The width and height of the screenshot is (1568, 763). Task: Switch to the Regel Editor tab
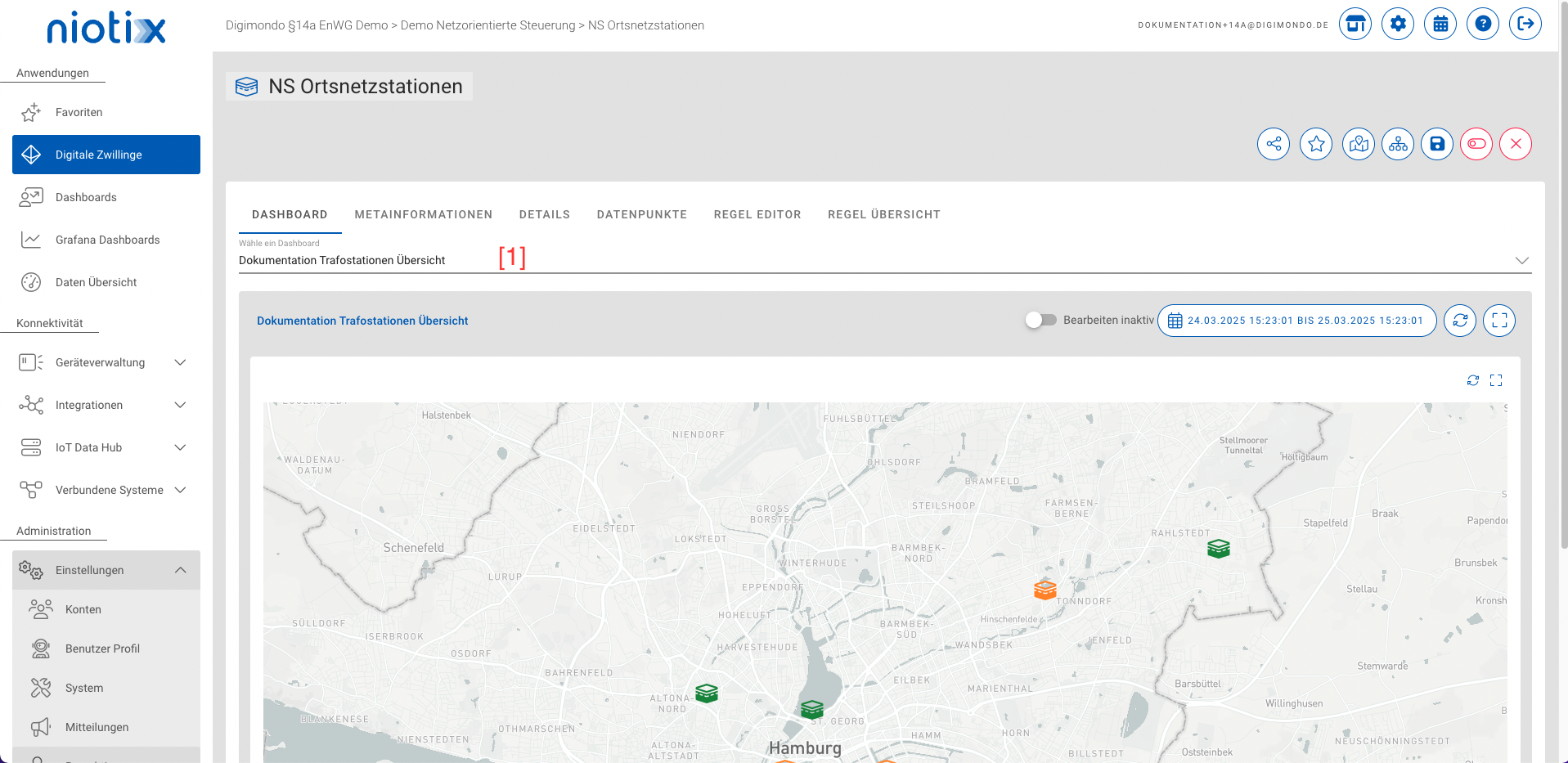[x=757, y=214]
